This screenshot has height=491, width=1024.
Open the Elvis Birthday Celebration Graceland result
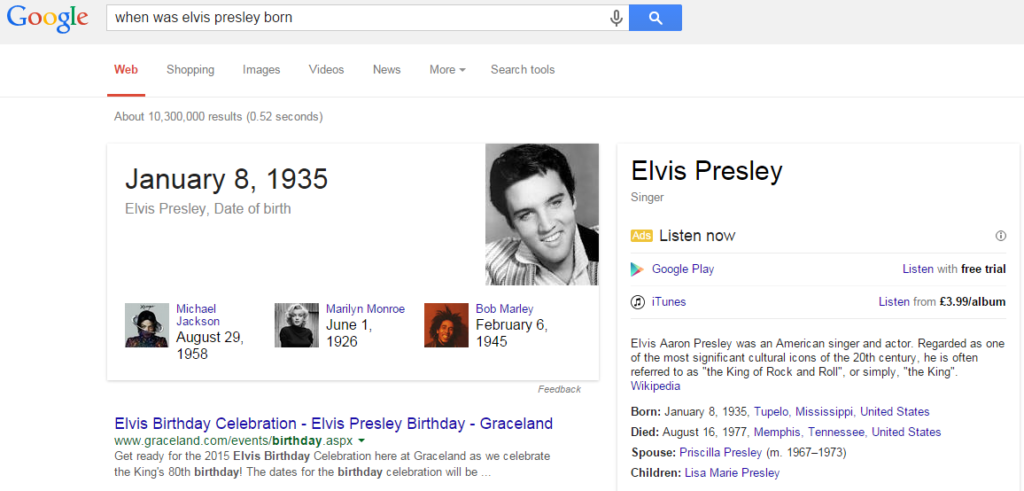[334, 423]
